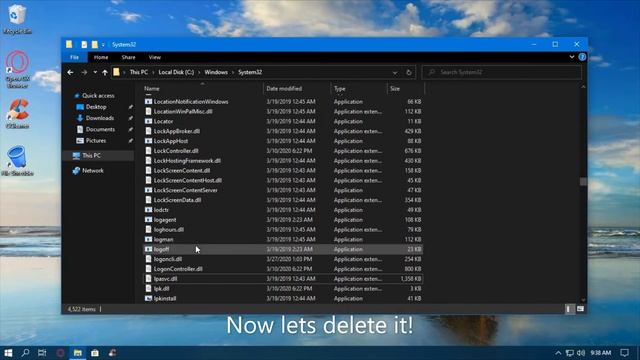Click This PC breadcrumb in address bar
640x360 pixels.
[139, 72]
